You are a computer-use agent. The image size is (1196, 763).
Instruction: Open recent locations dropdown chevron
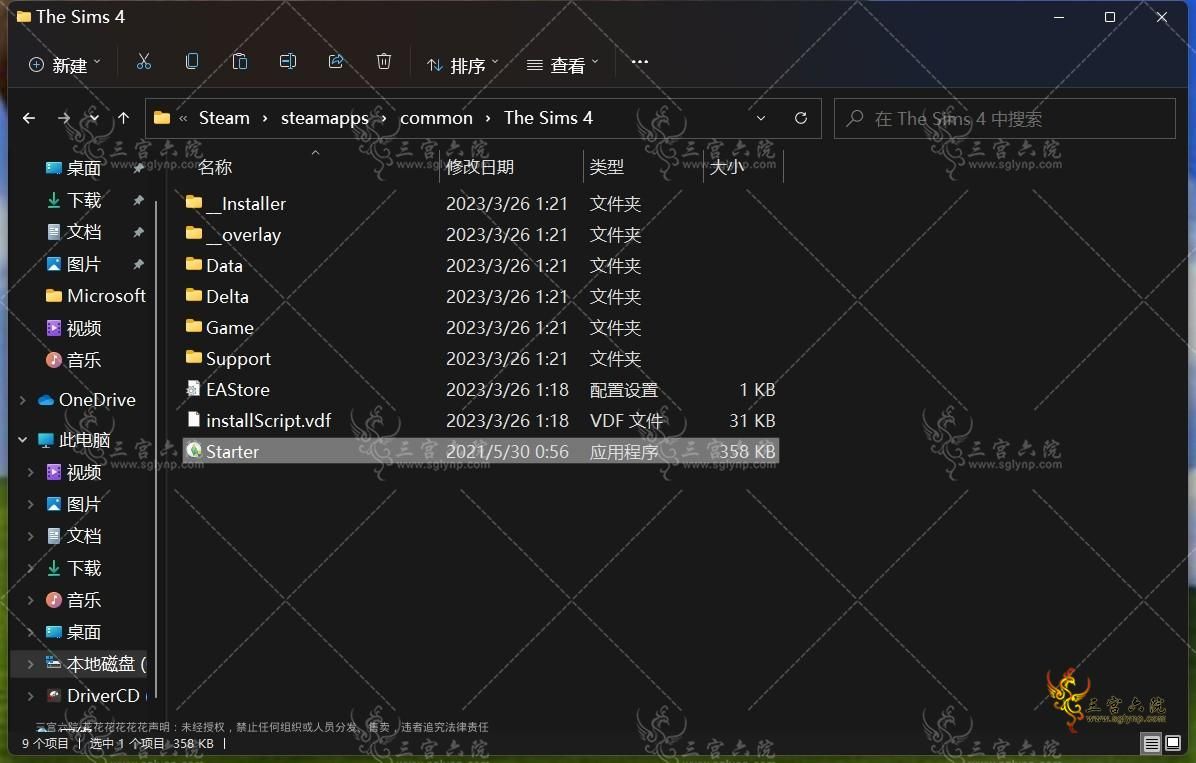click(x=94, y=118)
